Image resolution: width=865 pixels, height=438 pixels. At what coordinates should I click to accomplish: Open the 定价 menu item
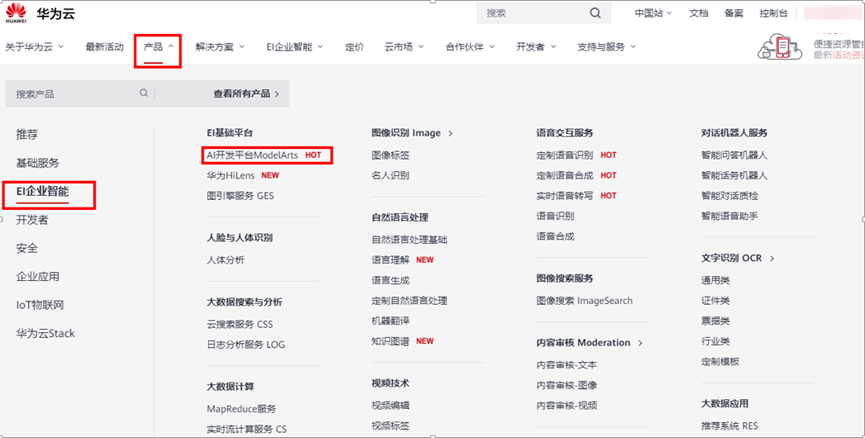coord(354,47)
